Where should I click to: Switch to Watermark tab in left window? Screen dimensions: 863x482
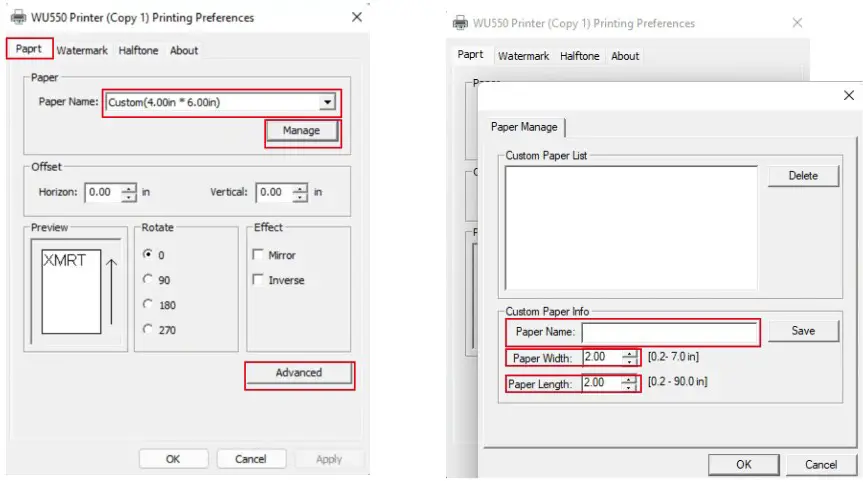[82, 51]
